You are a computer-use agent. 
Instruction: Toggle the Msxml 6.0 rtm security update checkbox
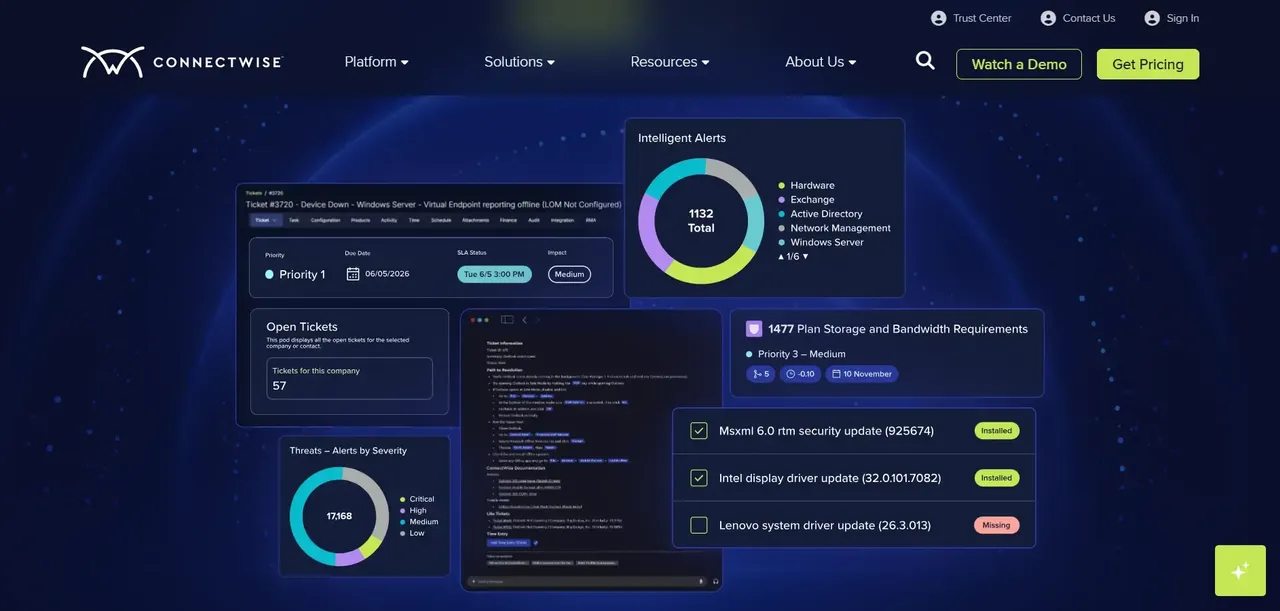tap(699, 431)
